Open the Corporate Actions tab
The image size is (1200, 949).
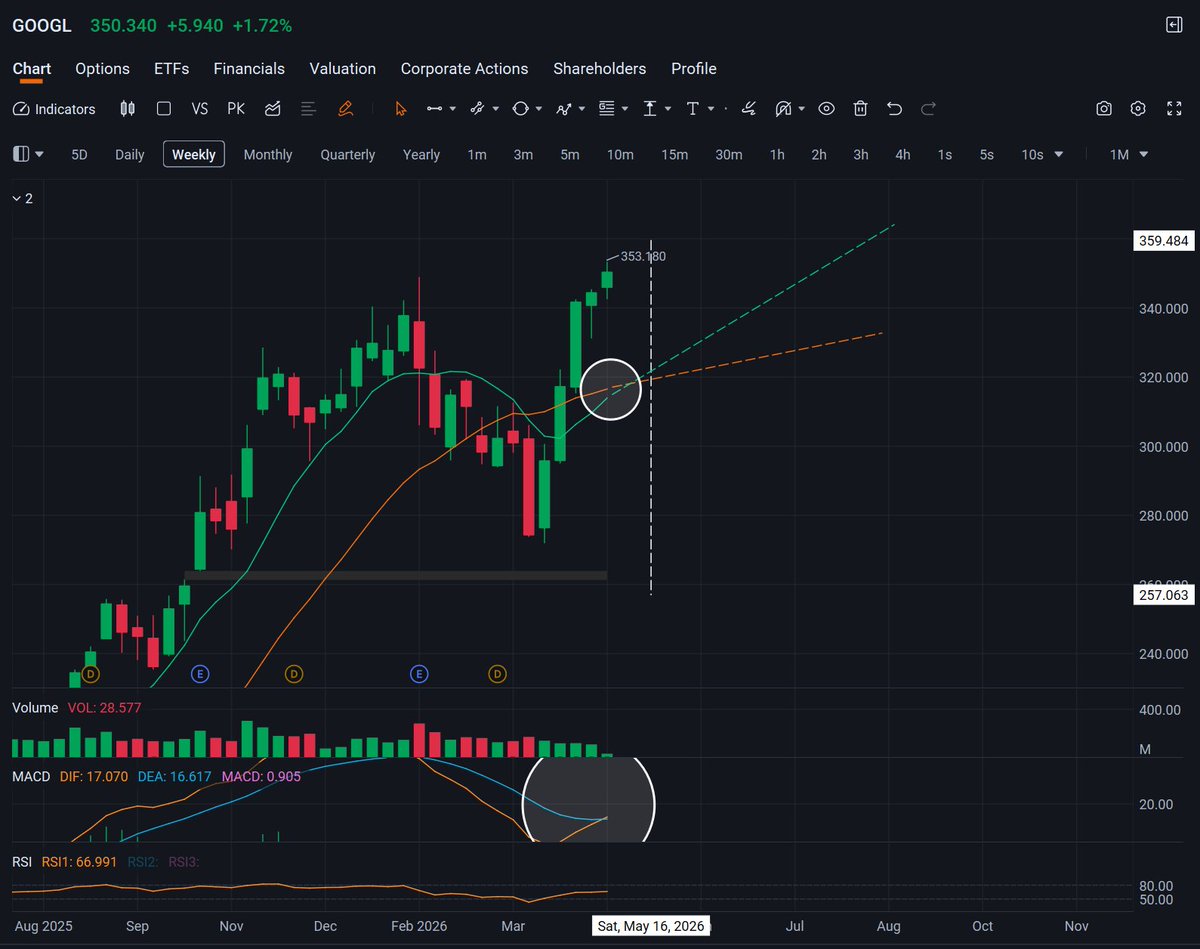pos(464,69)
